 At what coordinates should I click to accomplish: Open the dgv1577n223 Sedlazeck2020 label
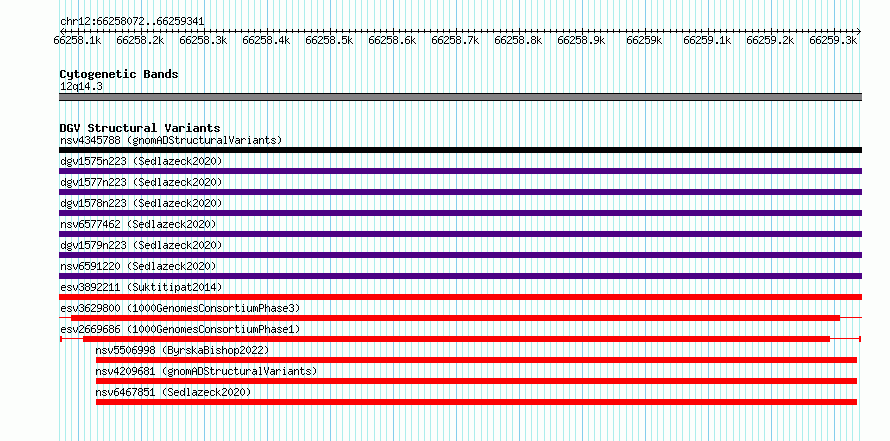pos(141,182)
